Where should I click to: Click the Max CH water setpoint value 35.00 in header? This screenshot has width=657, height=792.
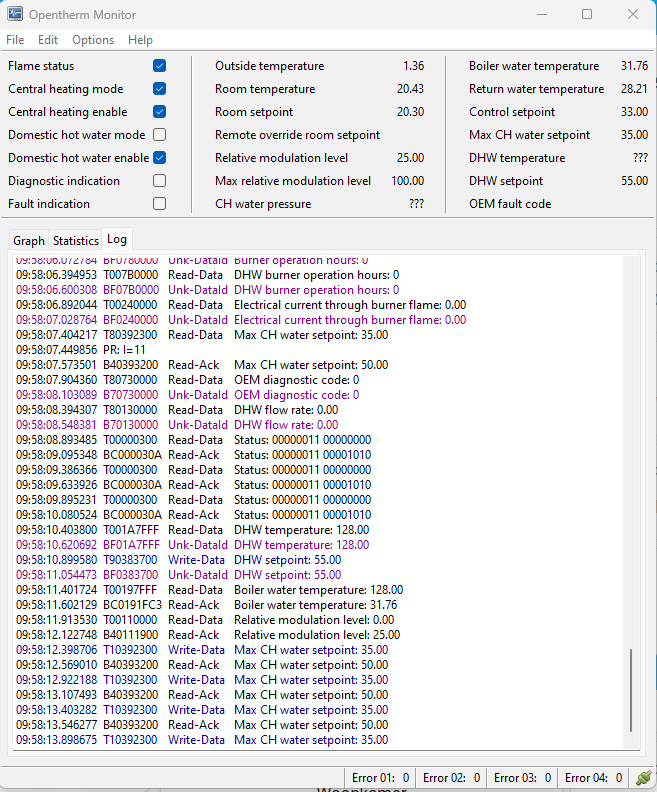click(x=634, y=135)
